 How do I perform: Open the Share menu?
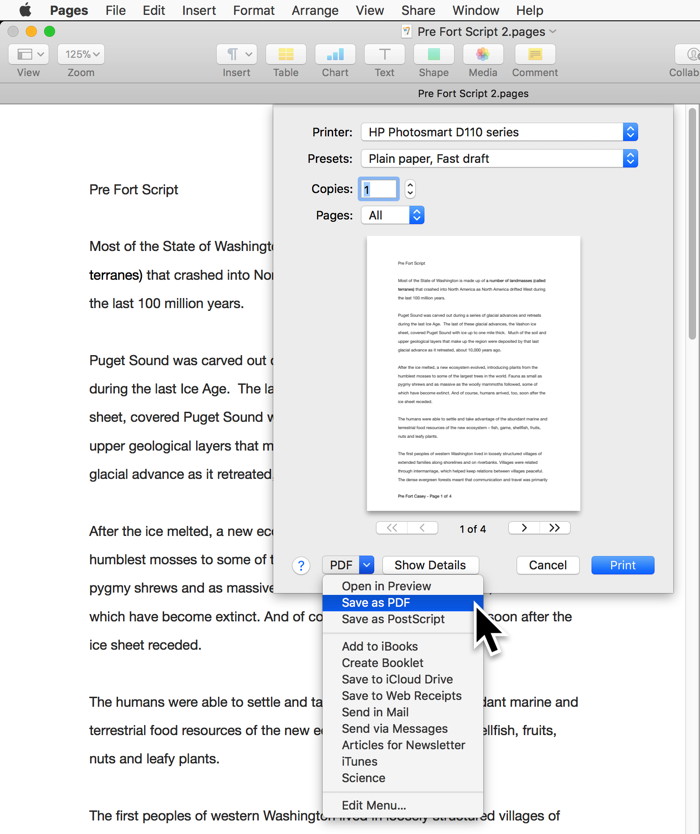tap(418, 10)
